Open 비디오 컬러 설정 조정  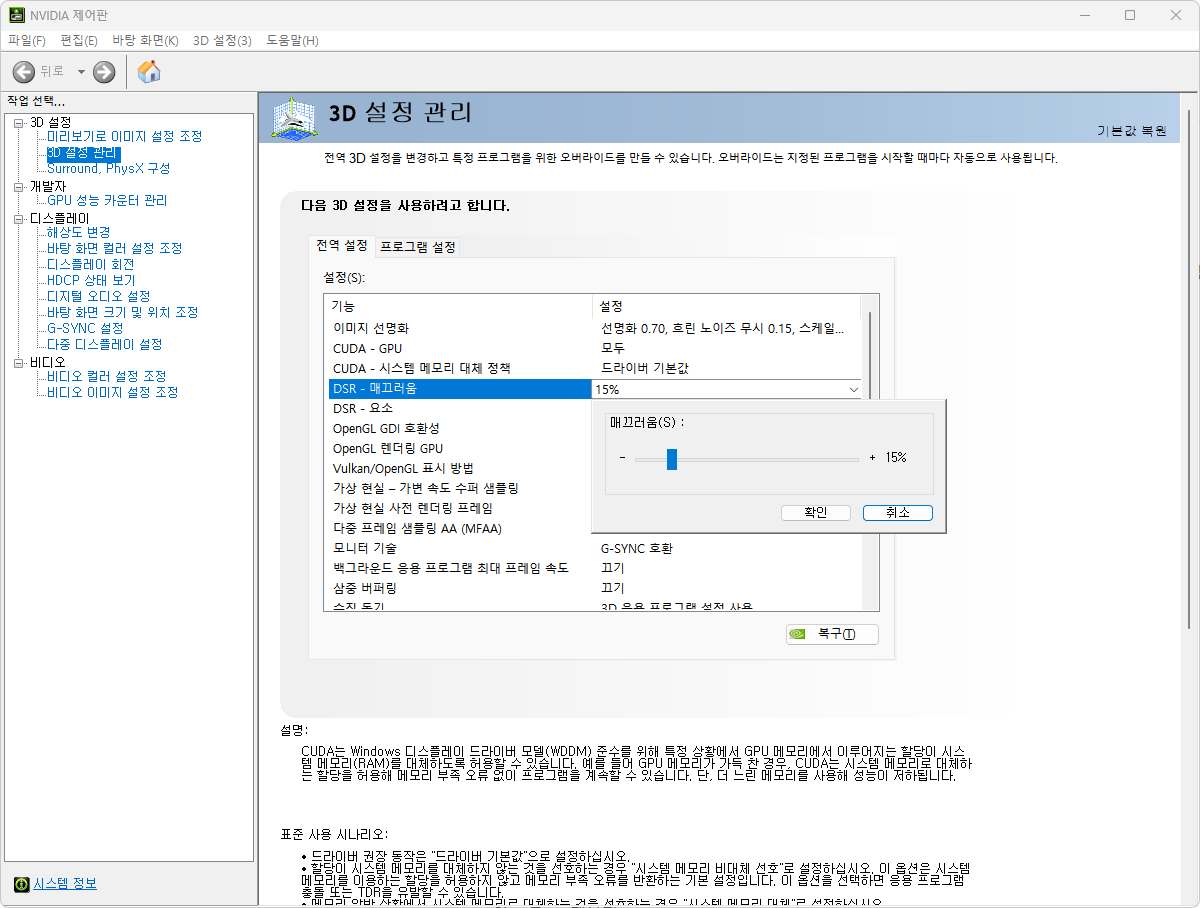(106, 376)
